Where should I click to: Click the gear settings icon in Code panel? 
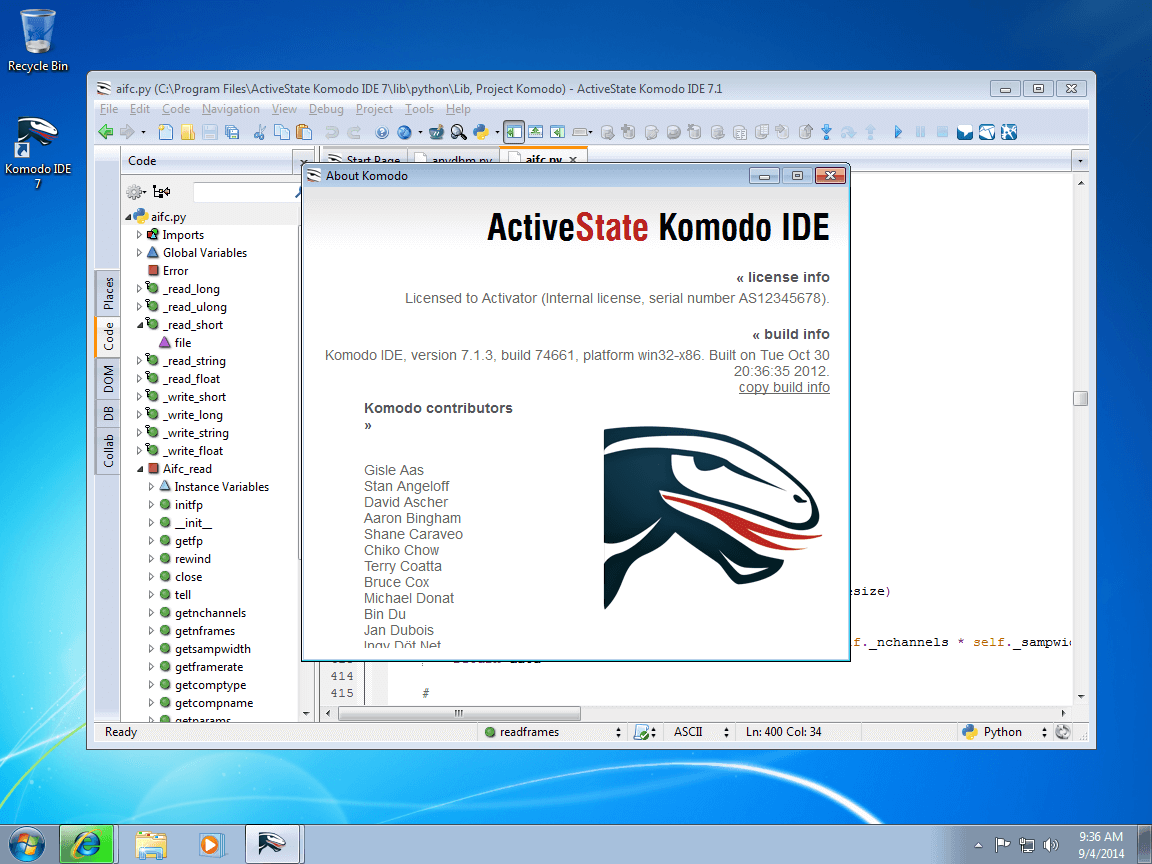click(x=135, y=192)
